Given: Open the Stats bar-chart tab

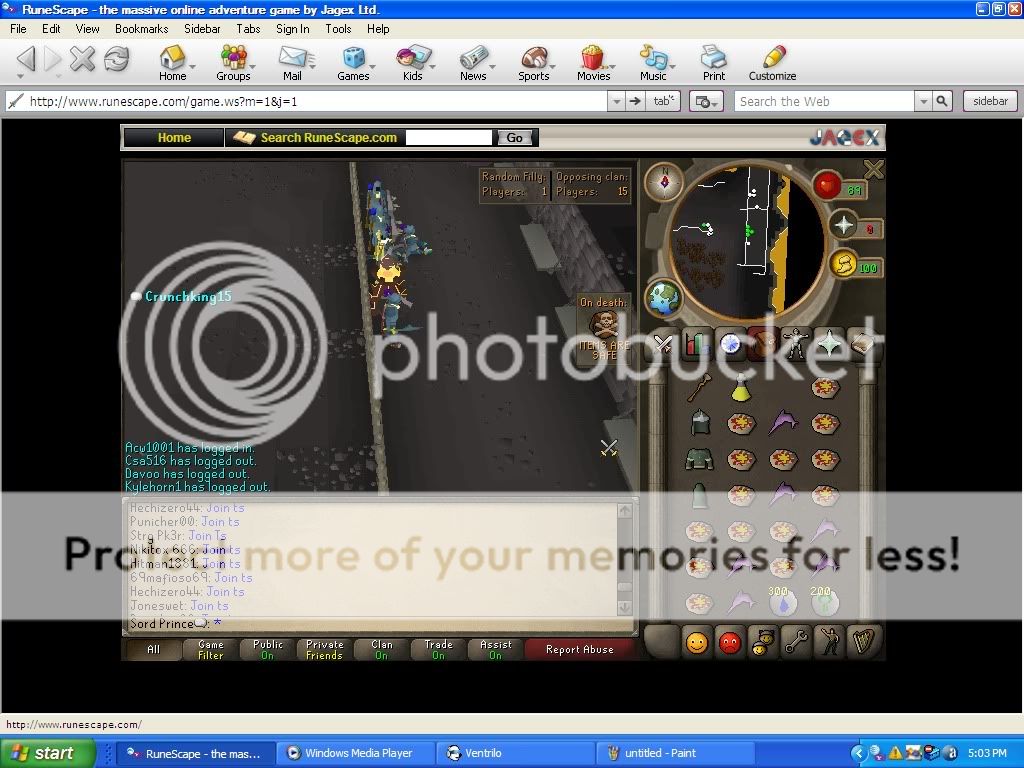Looking at the screenshot, I should [x=696, y=344].
